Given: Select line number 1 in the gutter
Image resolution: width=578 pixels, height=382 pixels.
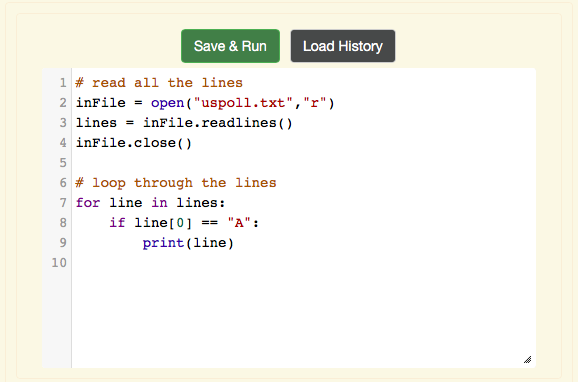Looking at the screenshot, I should point(63,83).
